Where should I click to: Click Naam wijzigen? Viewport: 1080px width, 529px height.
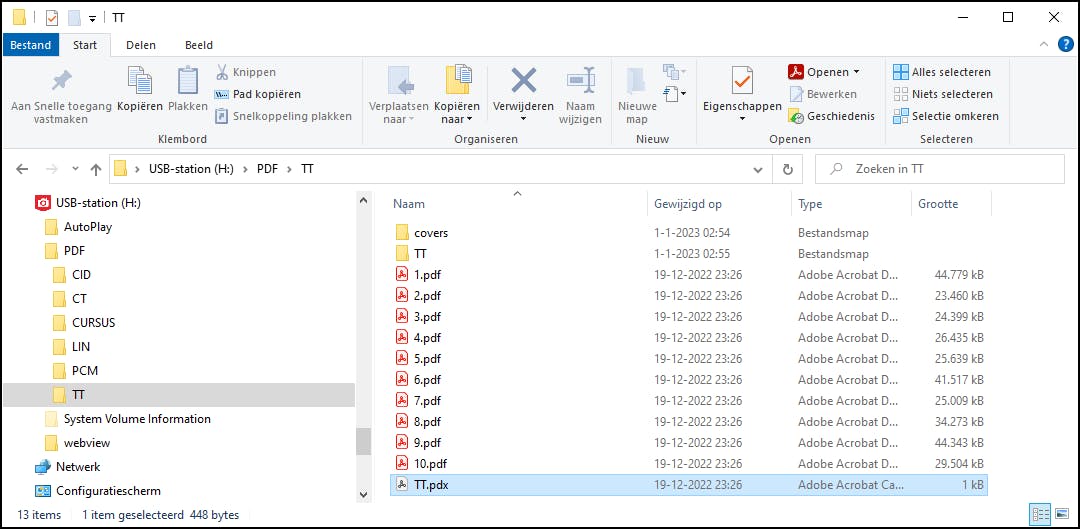583,96
